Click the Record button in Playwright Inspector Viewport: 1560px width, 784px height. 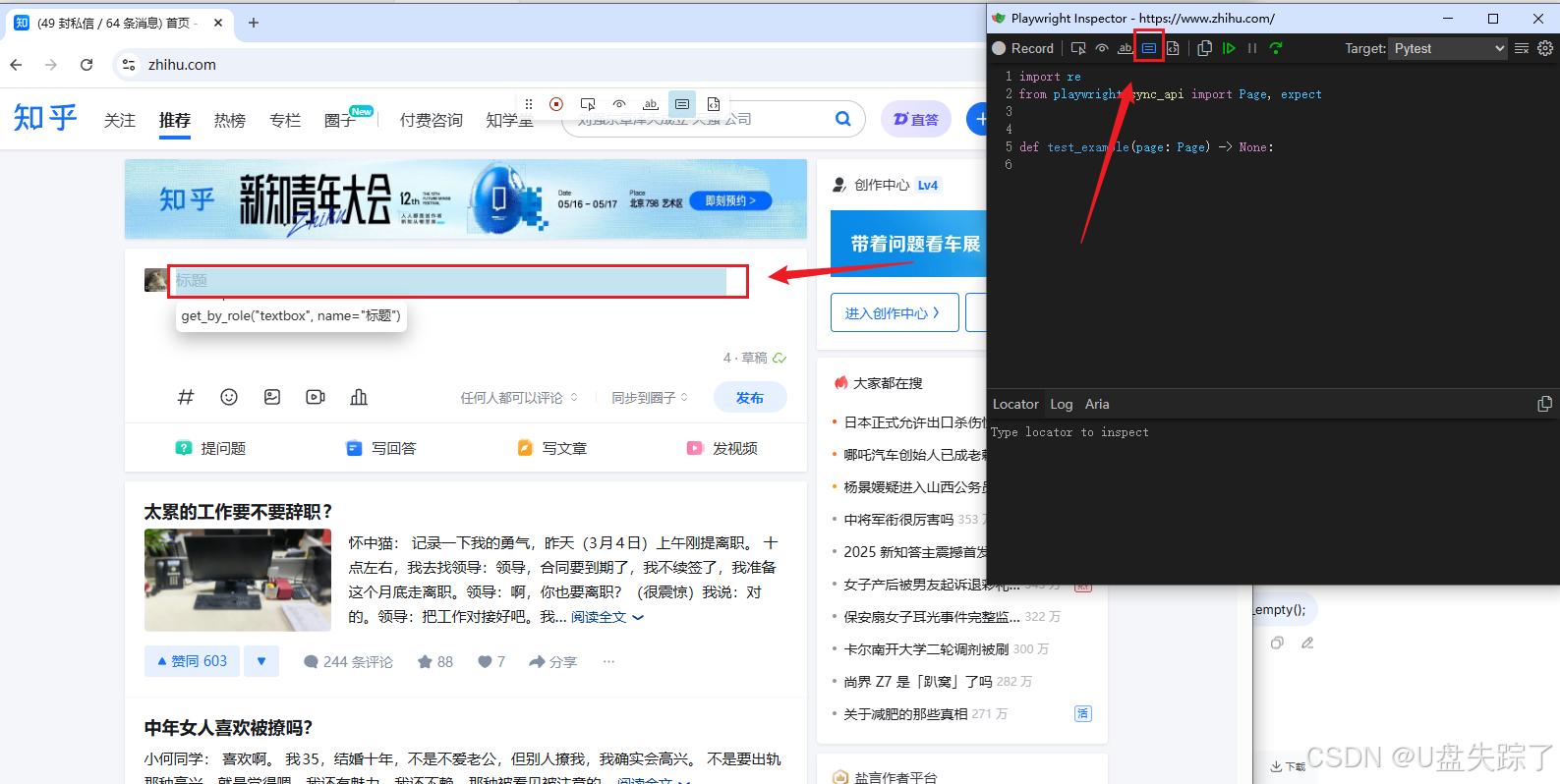pyautogui.click(x=1022, y=48)
